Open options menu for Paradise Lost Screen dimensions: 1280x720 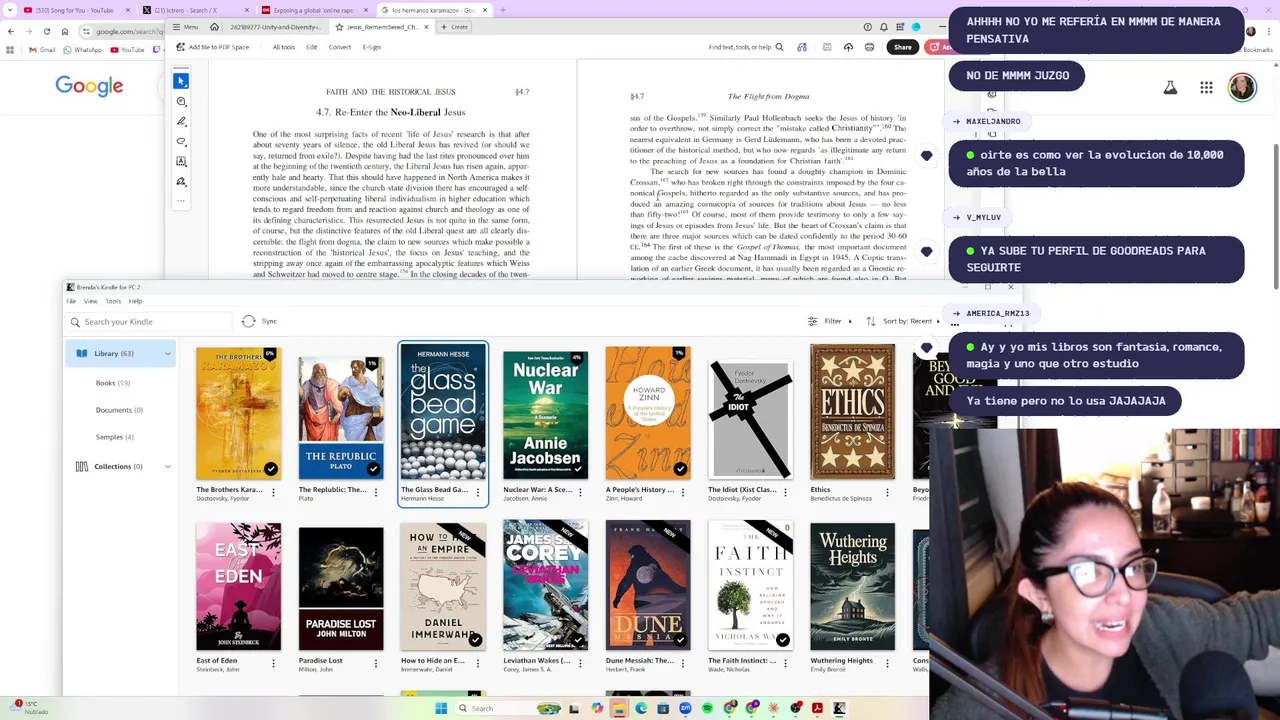pyautogui.click(x=376, y=663)
